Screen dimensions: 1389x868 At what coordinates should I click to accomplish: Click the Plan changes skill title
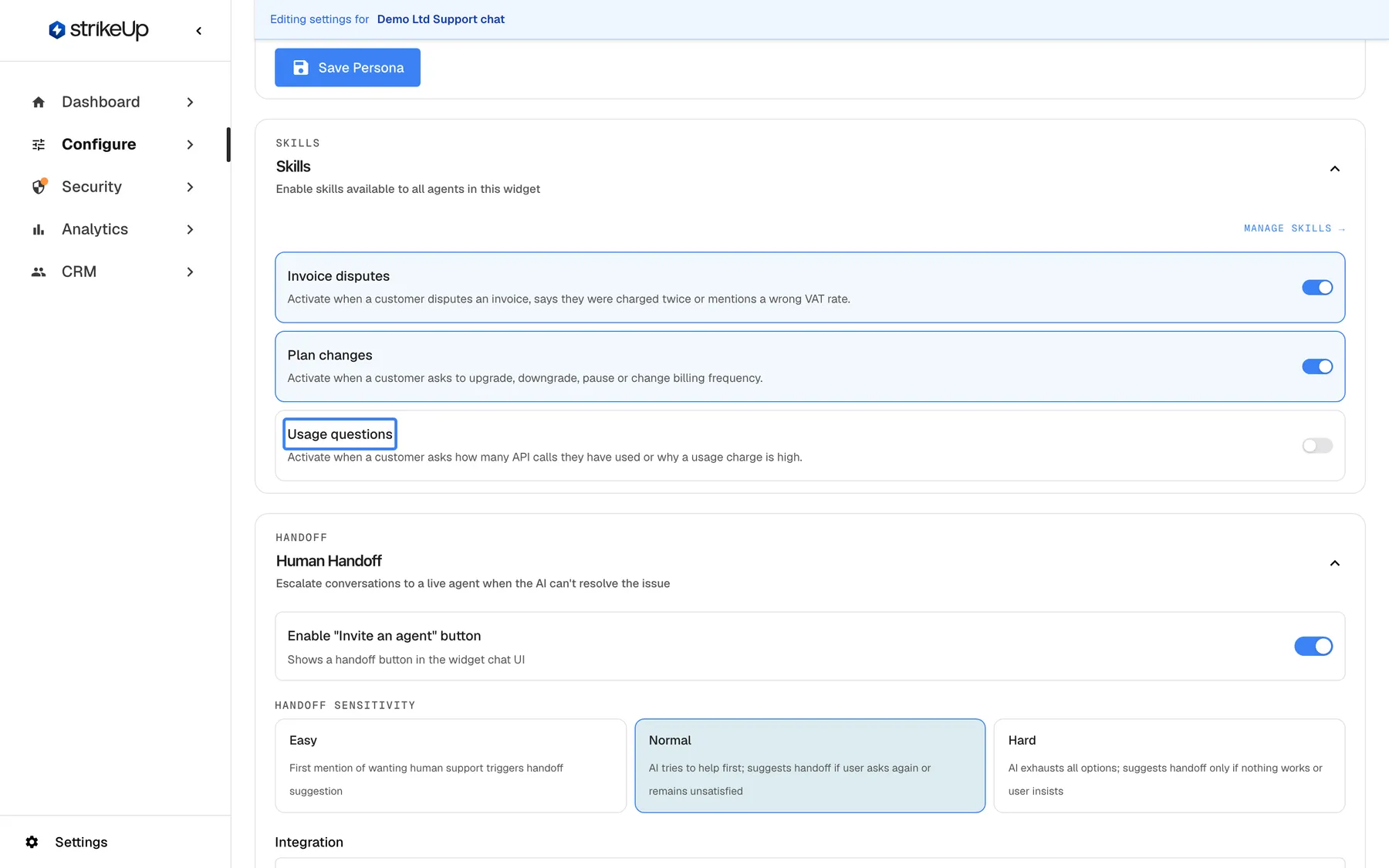pos(330,355)
